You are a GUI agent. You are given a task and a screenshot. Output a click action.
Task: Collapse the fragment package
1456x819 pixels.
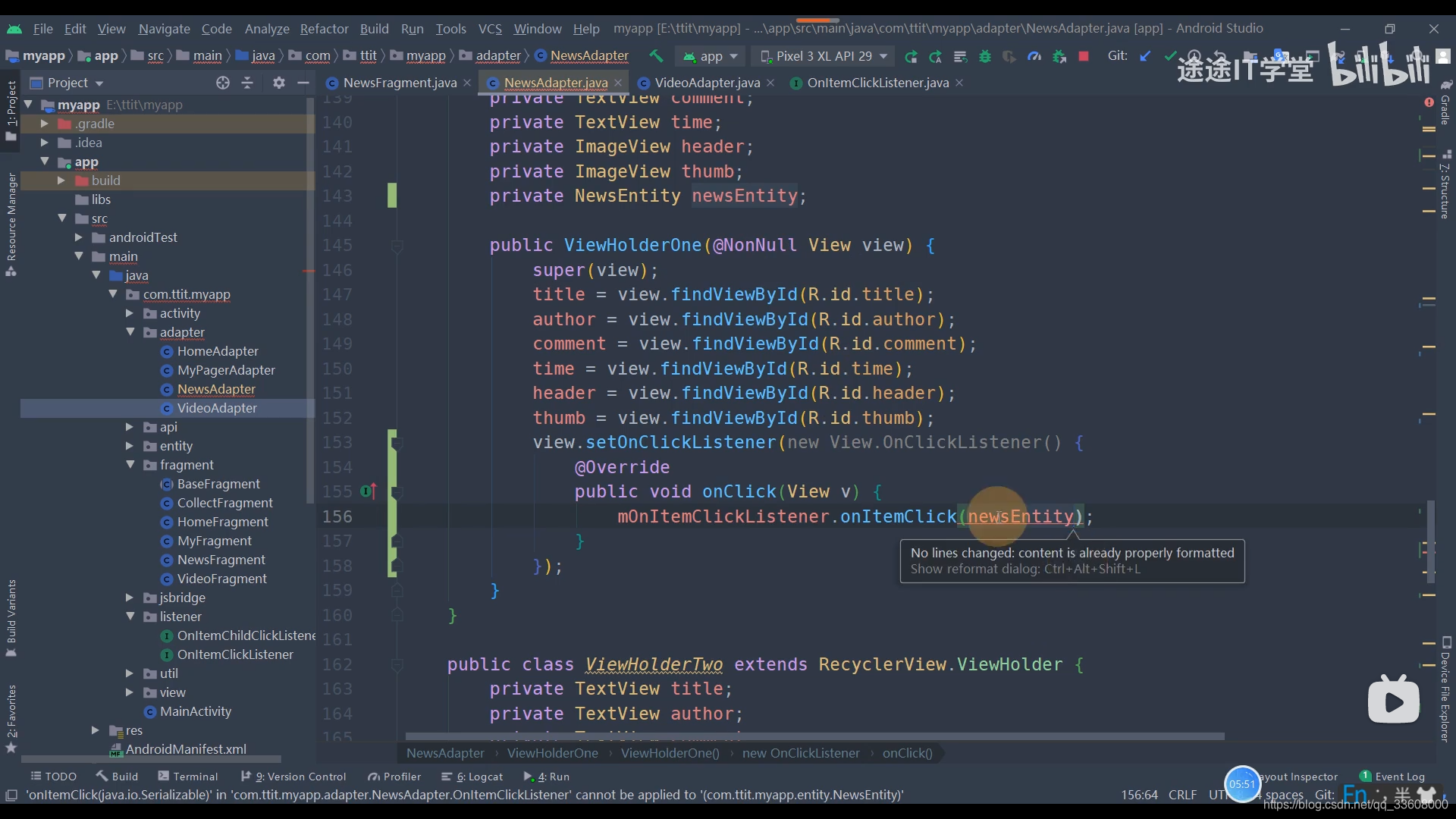point(130,465)
